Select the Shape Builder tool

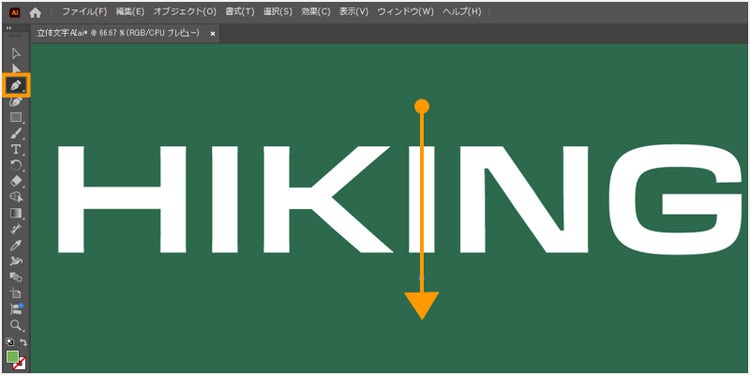(16, 197)
